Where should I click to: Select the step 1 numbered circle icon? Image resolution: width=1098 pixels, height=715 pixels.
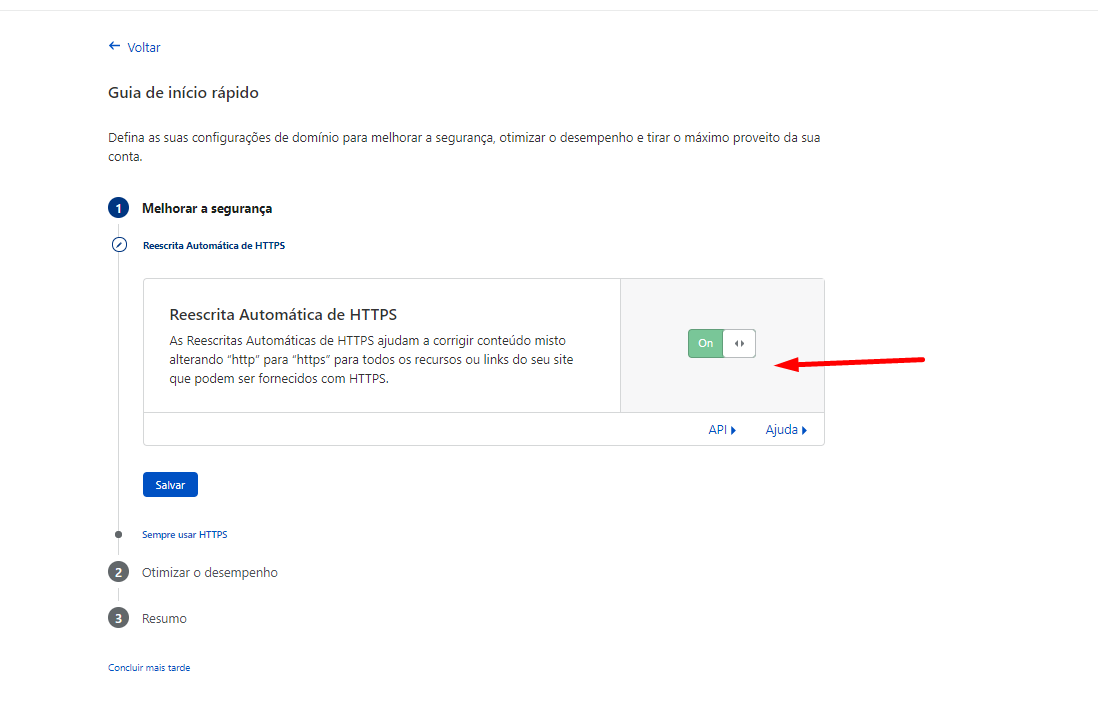[x=118, y=208]
